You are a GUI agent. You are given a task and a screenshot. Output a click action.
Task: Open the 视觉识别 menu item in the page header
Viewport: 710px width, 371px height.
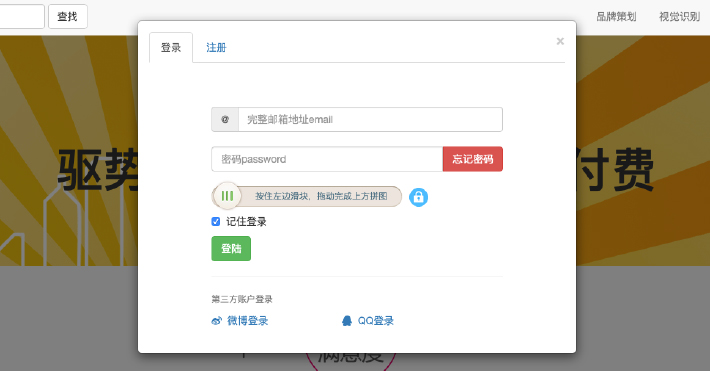pyautogui.click(x=680, y=17)
